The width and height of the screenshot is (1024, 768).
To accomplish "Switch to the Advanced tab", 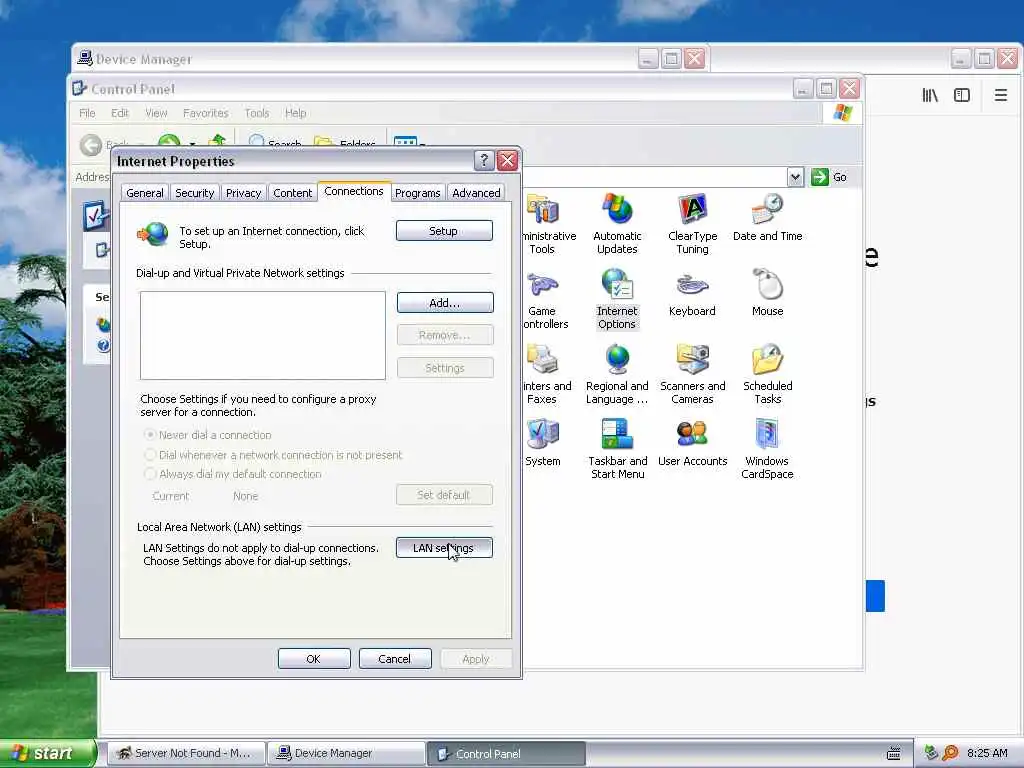I will click(x=477, y=193).
